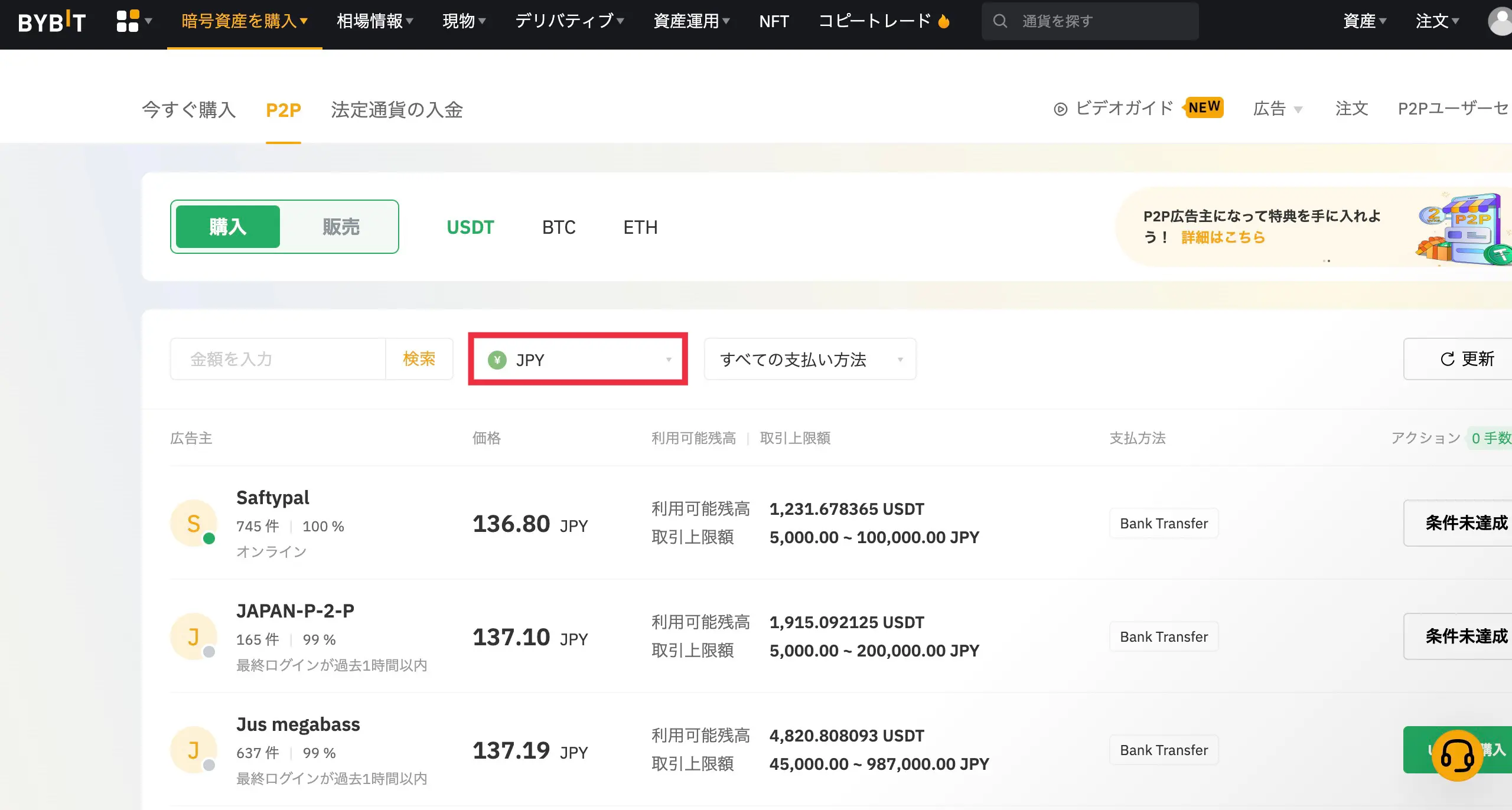The height and width of the screenshot is (810, 1512).
Task: Expand the 広告 dropdown menu
Action: [1277, 109]
